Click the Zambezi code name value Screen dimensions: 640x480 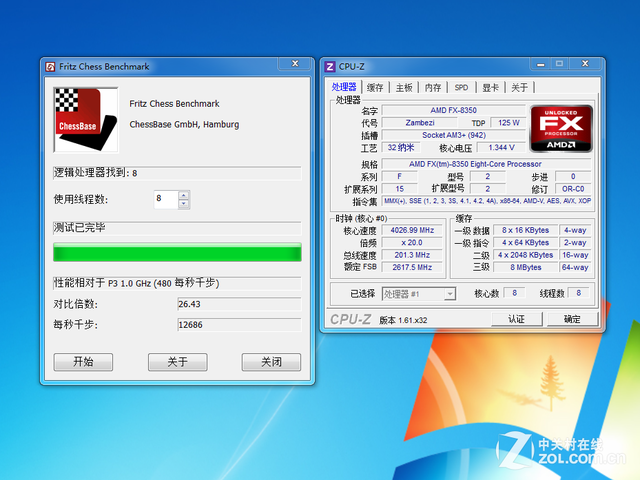pyautogui.click(x=420, y=122)
